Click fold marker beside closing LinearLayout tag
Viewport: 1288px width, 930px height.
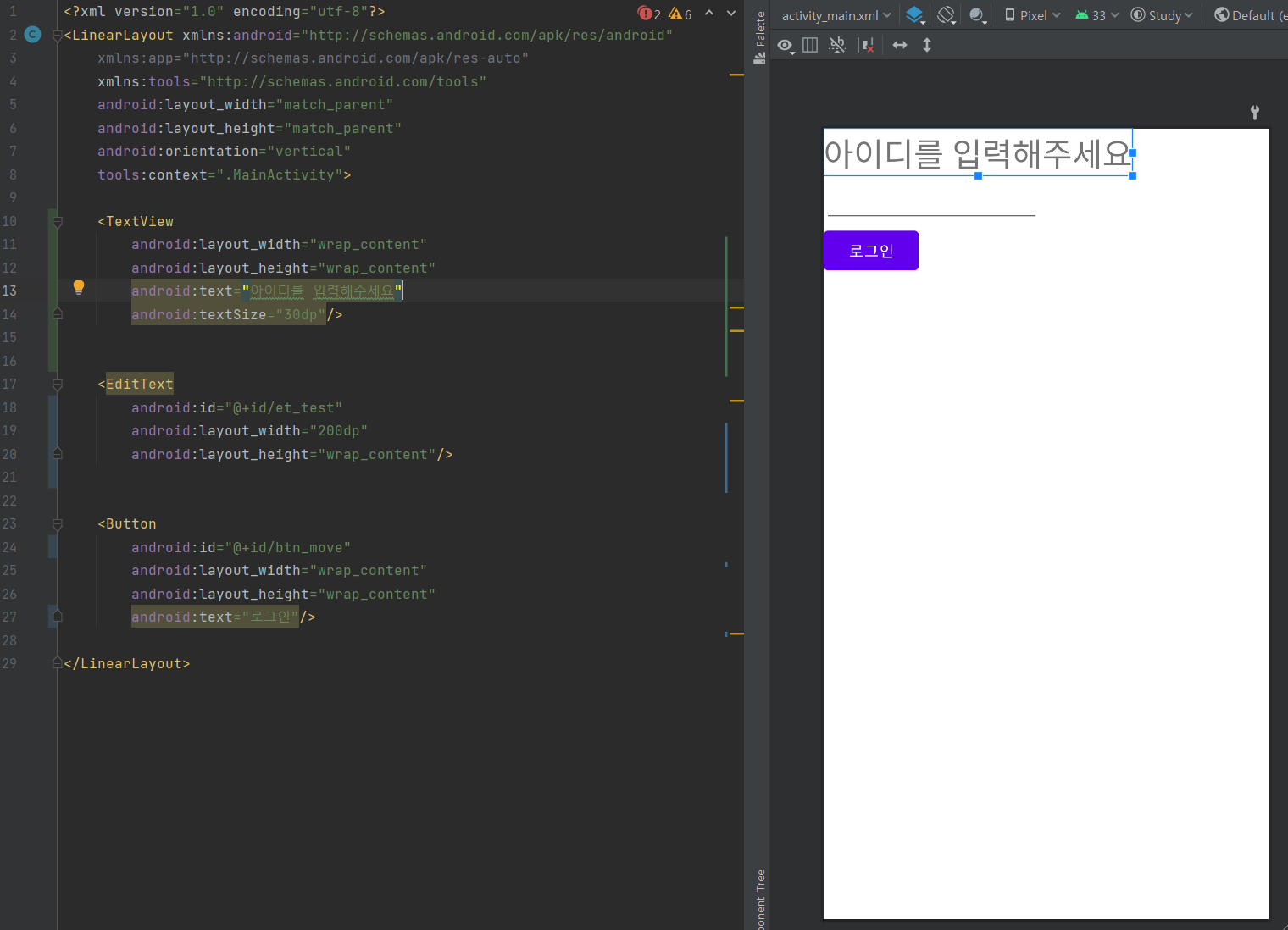(x=58, y=663)
